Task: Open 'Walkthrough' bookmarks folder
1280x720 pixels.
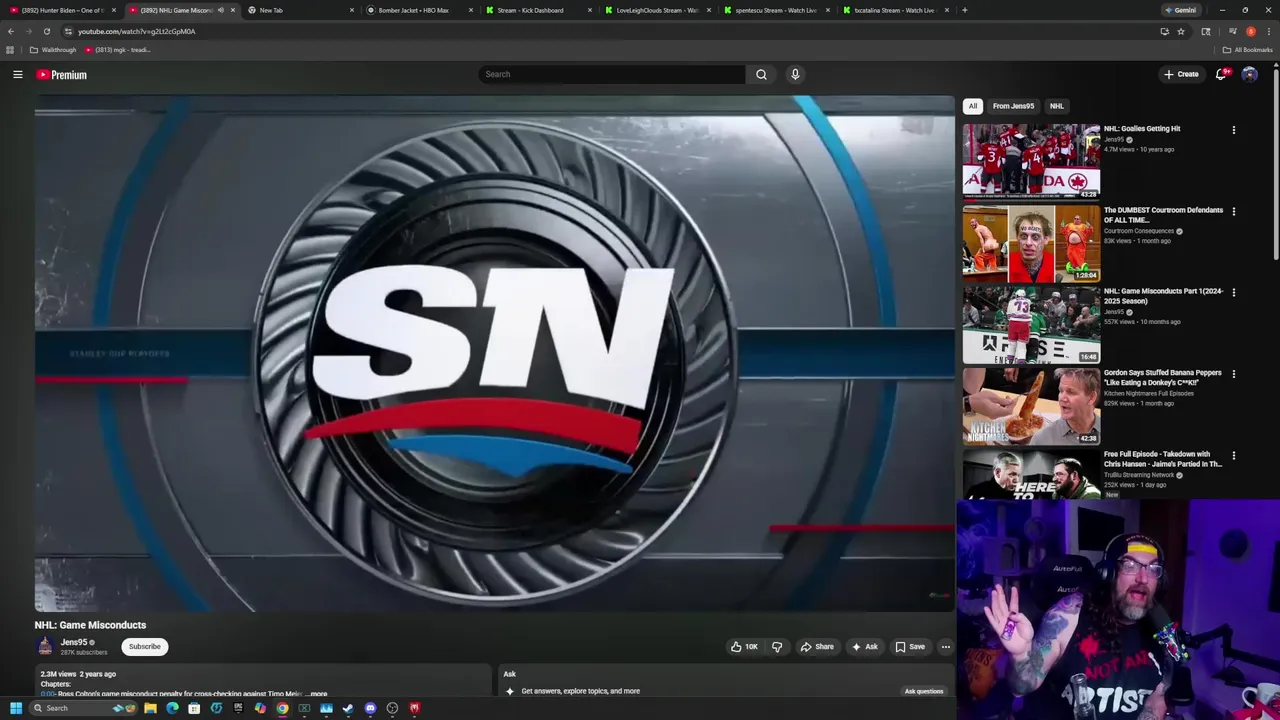Action: tap(53, 50)
